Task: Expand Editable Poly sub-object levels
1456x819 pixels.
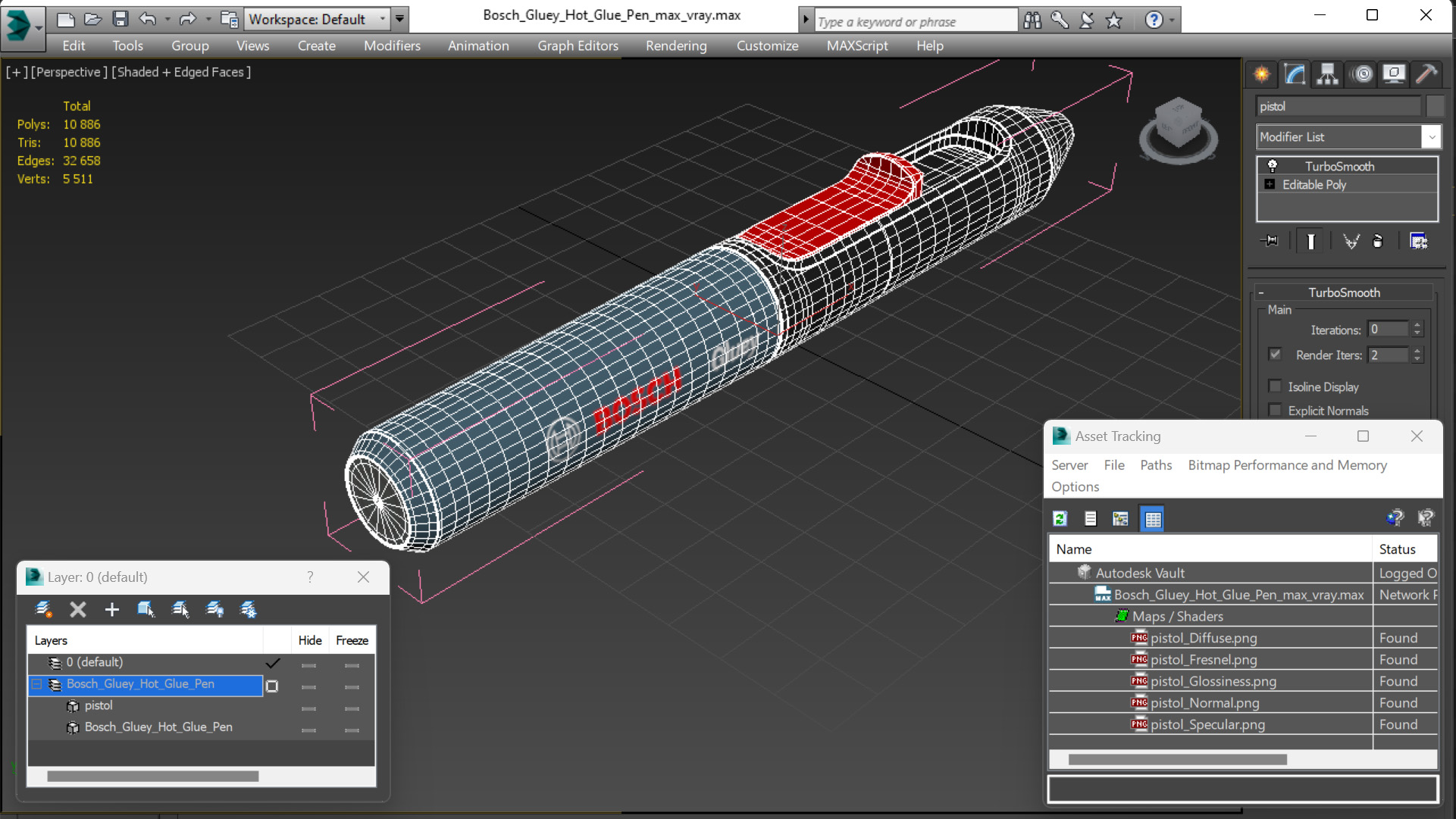Action: click(x=1270, y=184)
